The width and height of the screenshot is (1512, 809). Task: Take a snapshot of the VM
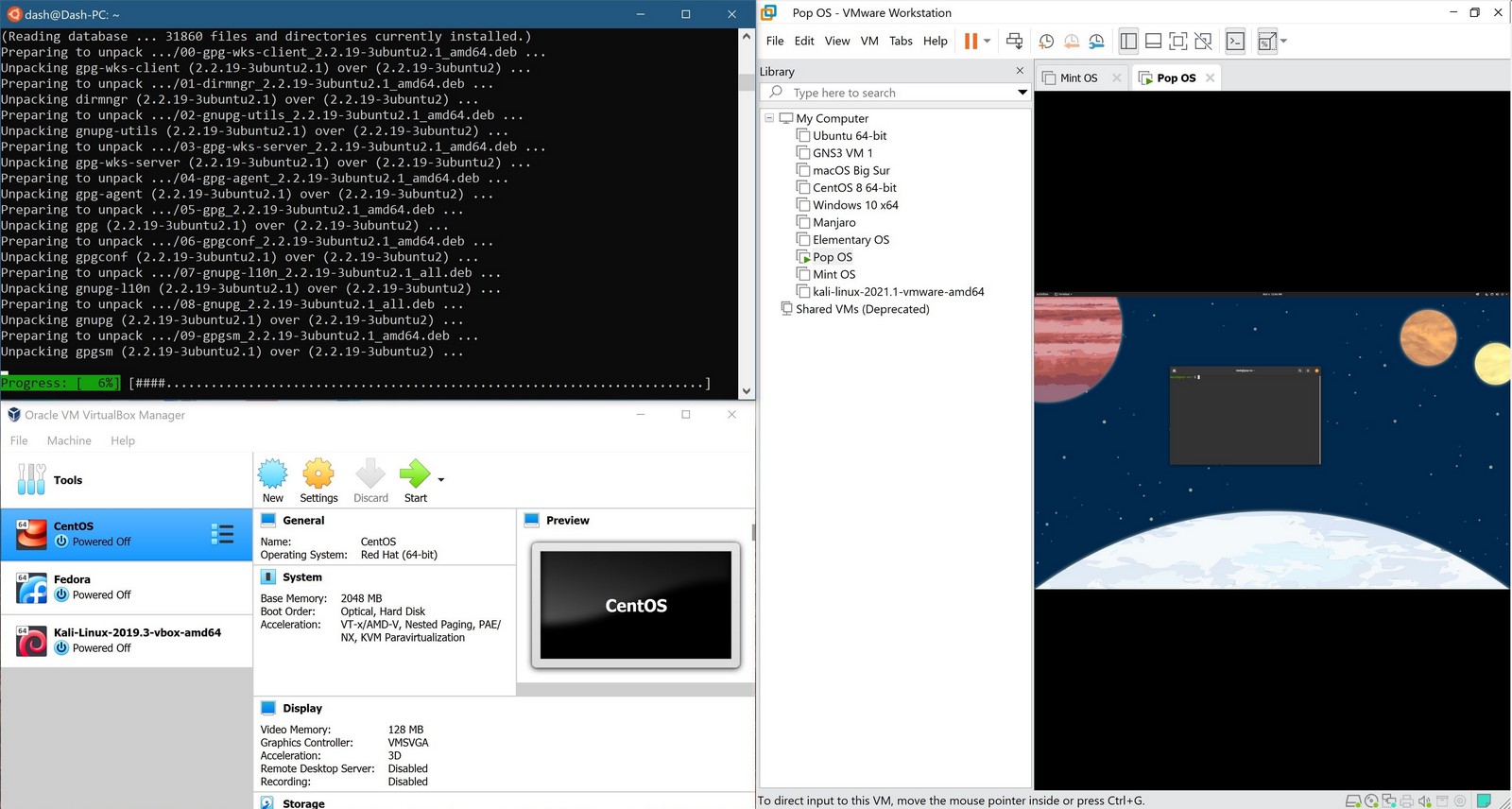click(x=1046, y=42)
